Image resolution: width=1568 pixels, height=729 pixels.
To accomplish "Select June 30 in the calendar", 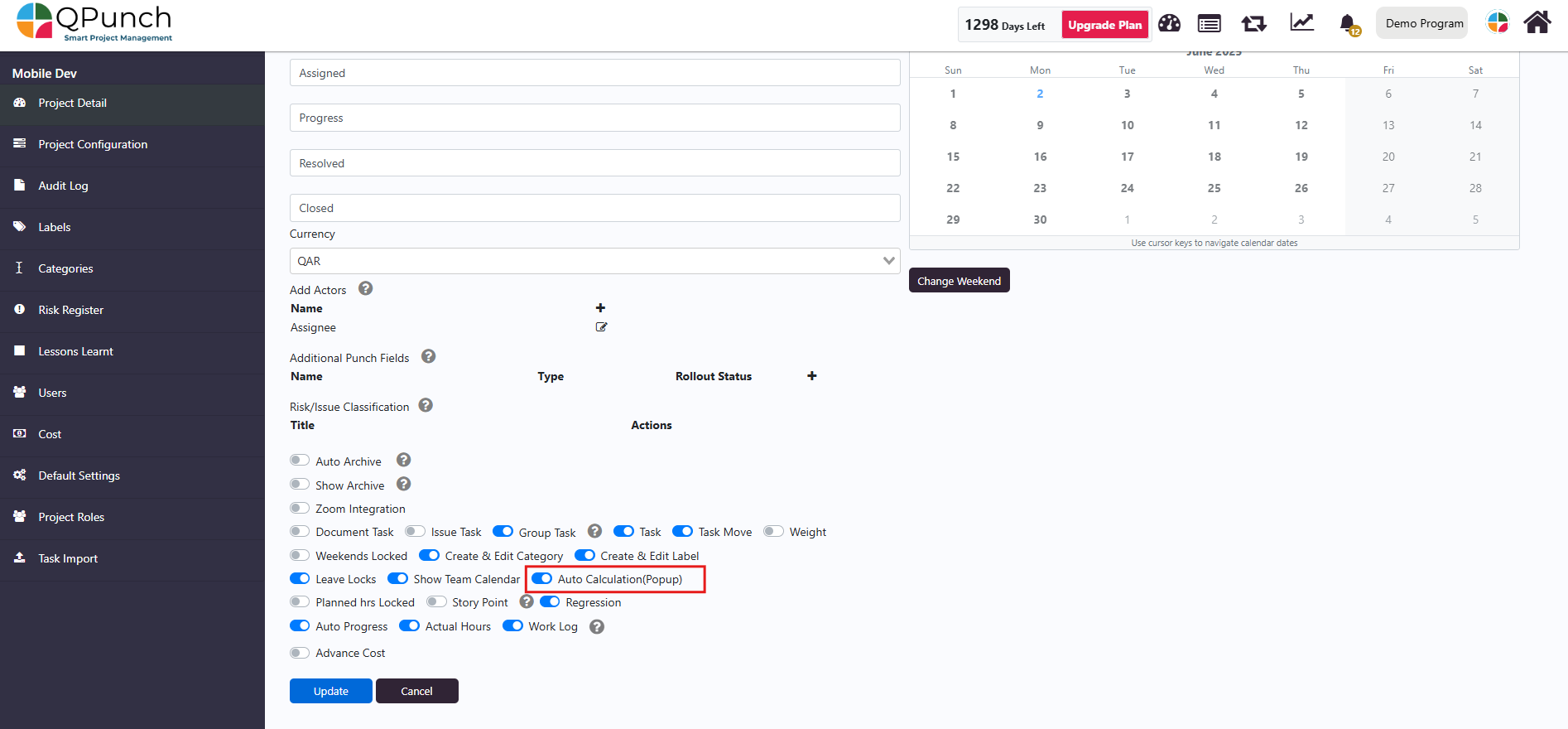I will pyautogui.click(x=1040, y=220).
